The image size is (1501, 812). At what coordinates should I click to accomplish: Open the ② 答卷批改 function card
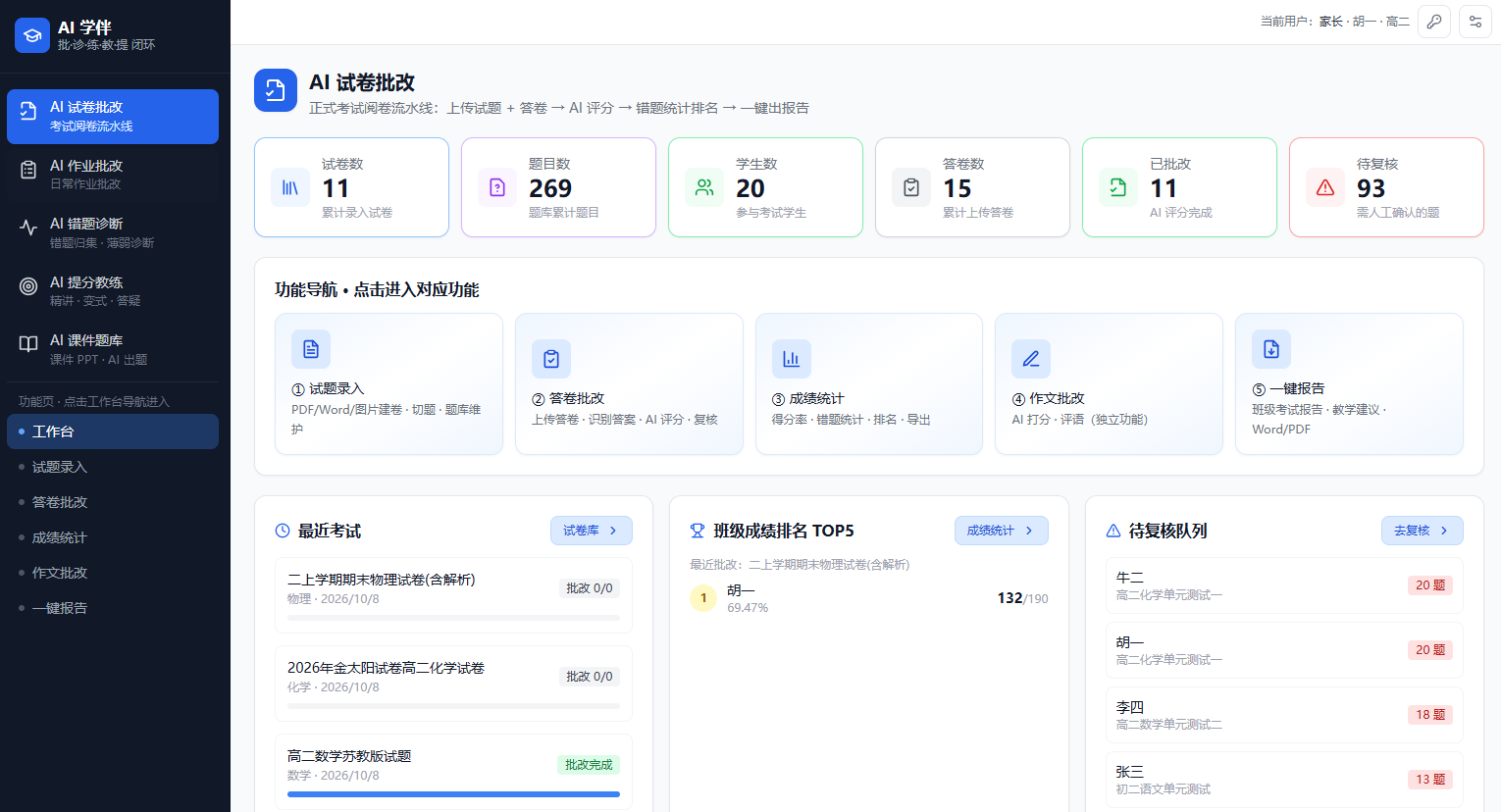(629, 384)
